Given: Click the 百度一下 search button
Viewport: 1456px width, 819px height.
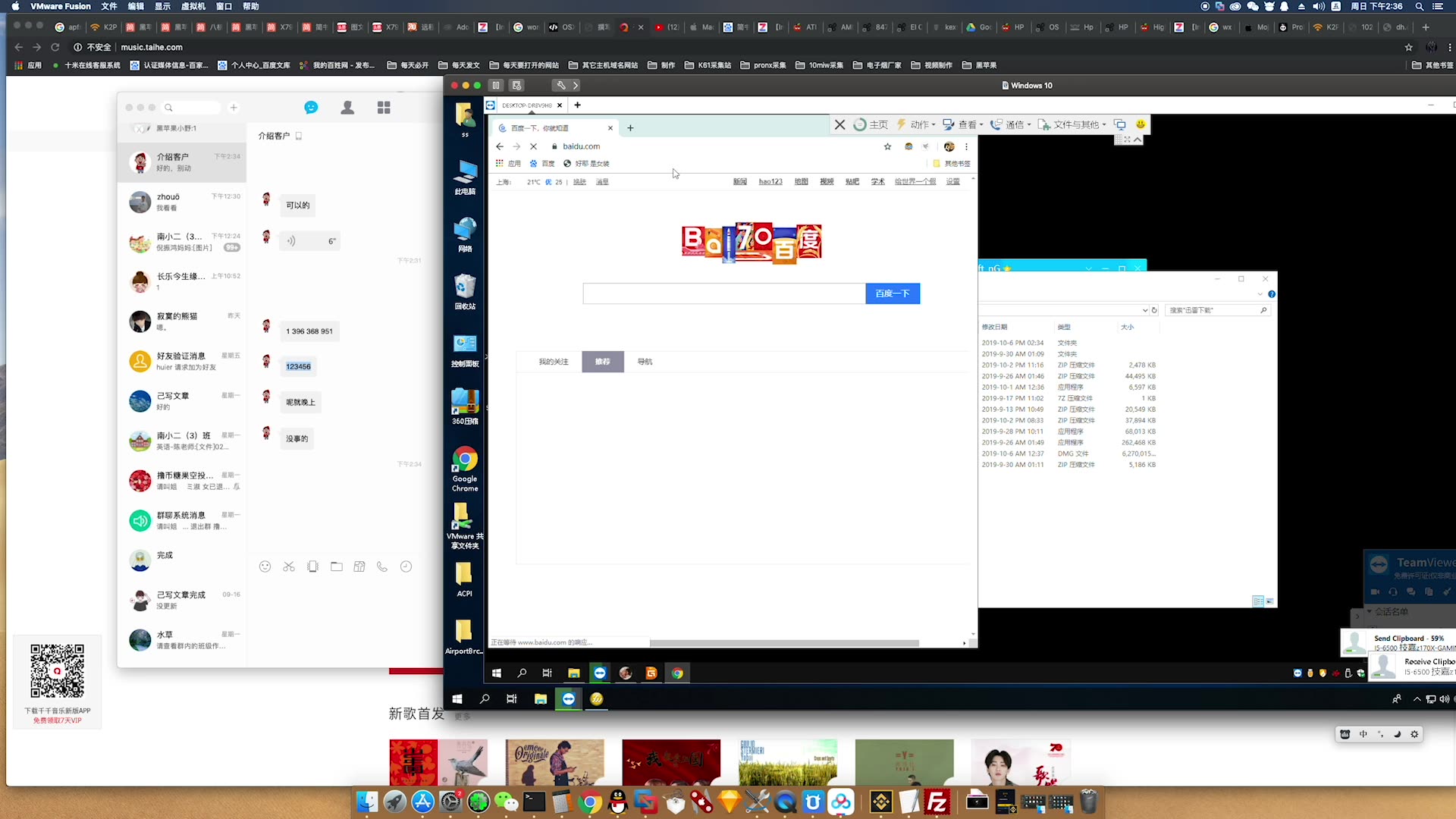Looking at the screenshot, I should pyautogui.click(x=892, y=293).
